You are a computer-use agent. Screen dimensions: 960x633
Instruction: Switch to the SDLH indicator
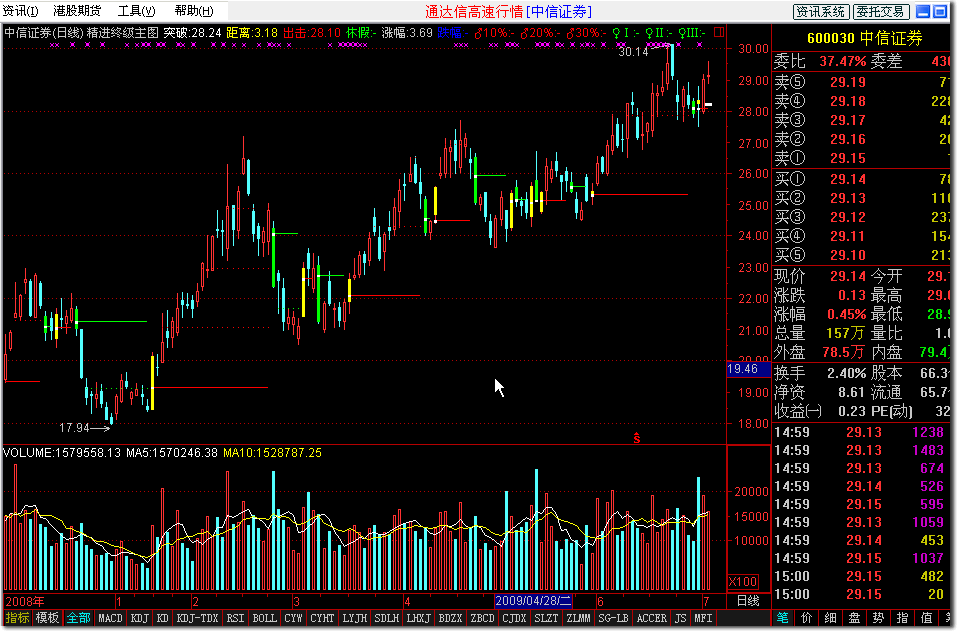(386, 618)
